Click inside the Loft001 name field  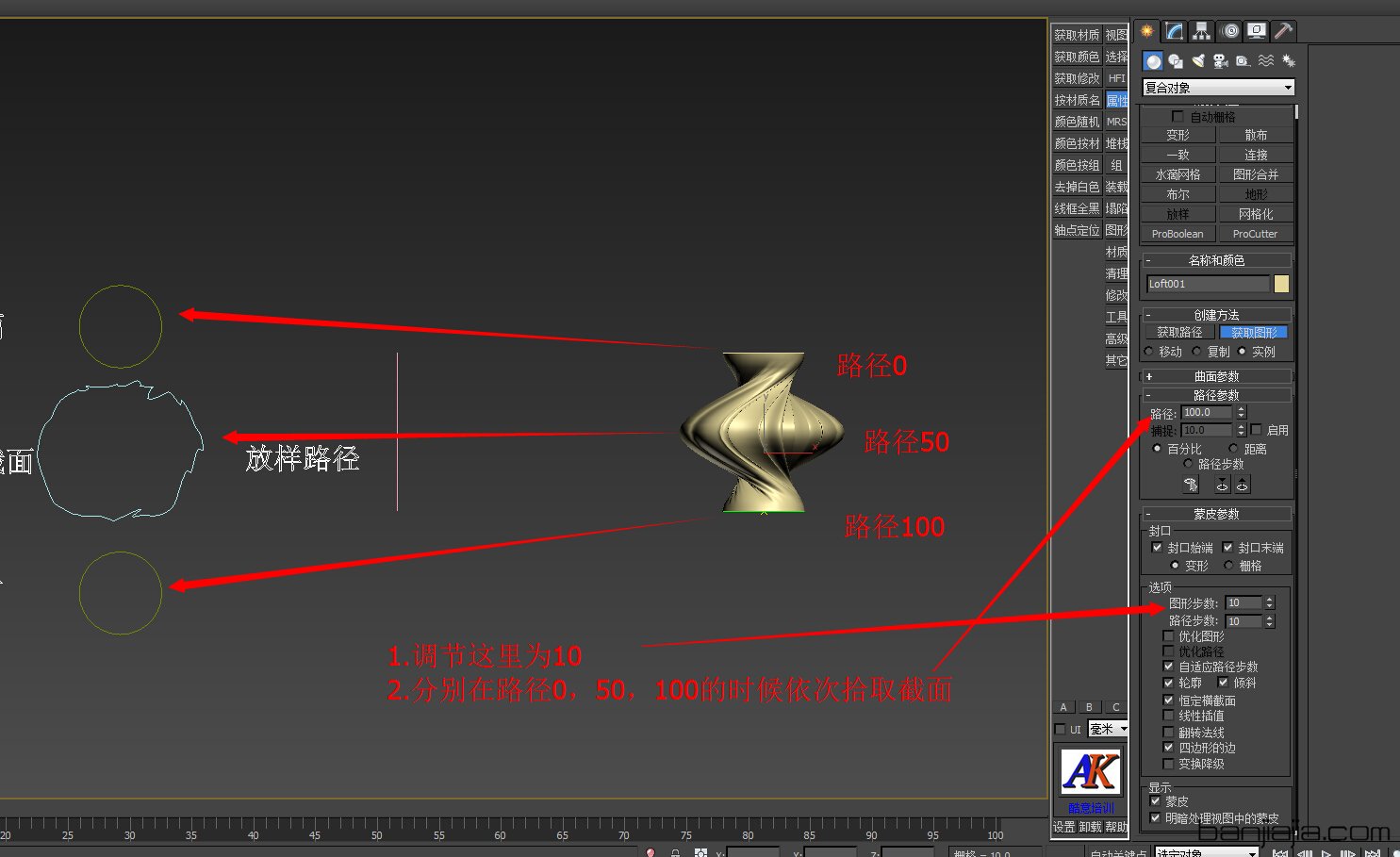(1207, 283)
